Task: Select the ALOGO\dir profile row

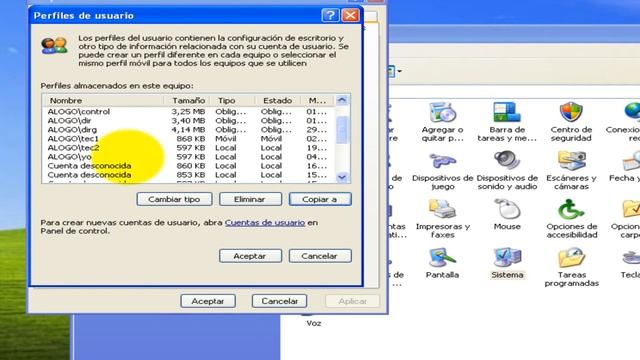Action: [188, 120]
